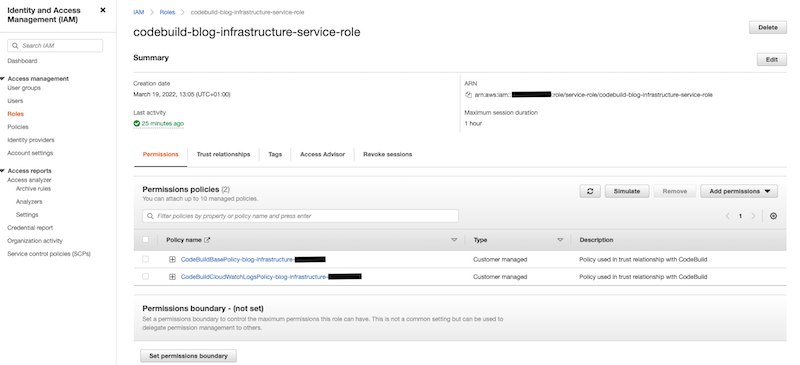This screenshot has height=365, width=800.
Task: Open the Access Advisor tab
Action: (322, 154)
